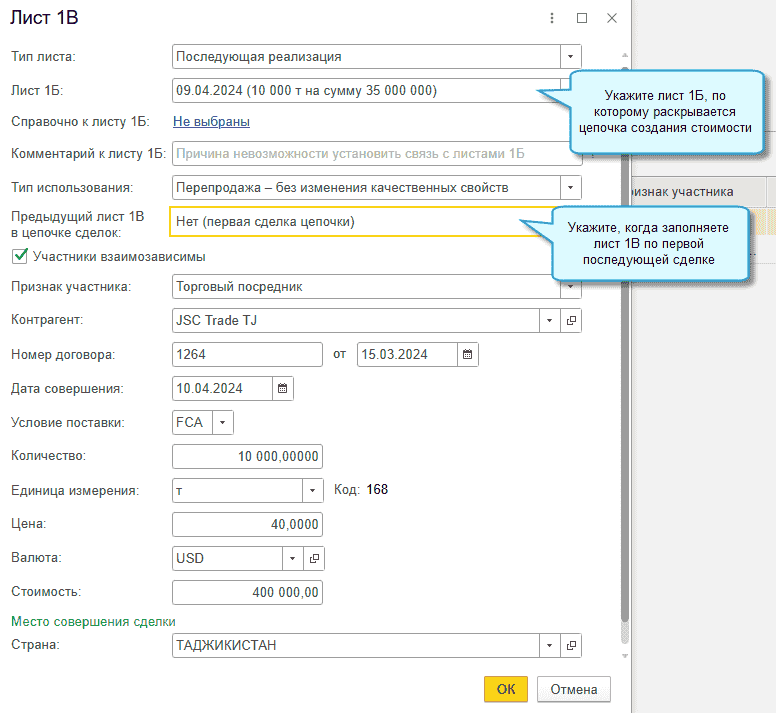Expand Тип использования dropdown

coord(571,188)
